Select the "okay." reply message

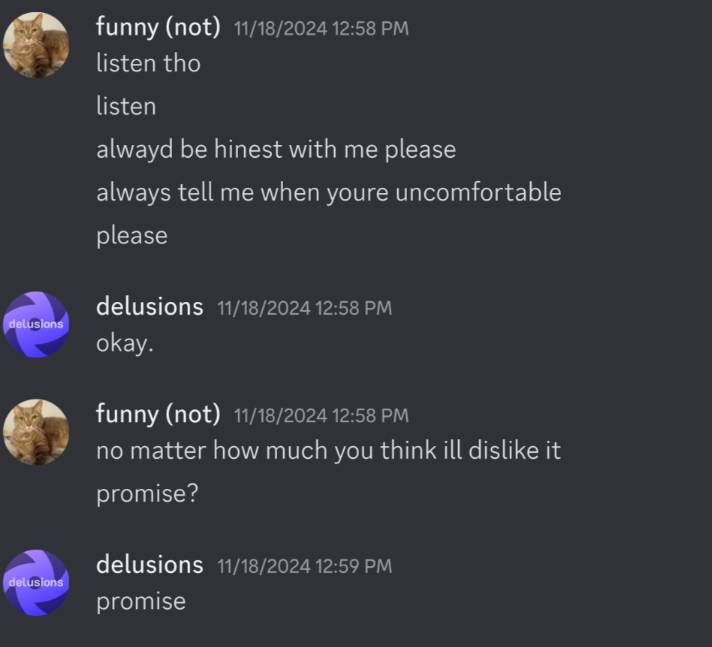click(x=125, y=343)
